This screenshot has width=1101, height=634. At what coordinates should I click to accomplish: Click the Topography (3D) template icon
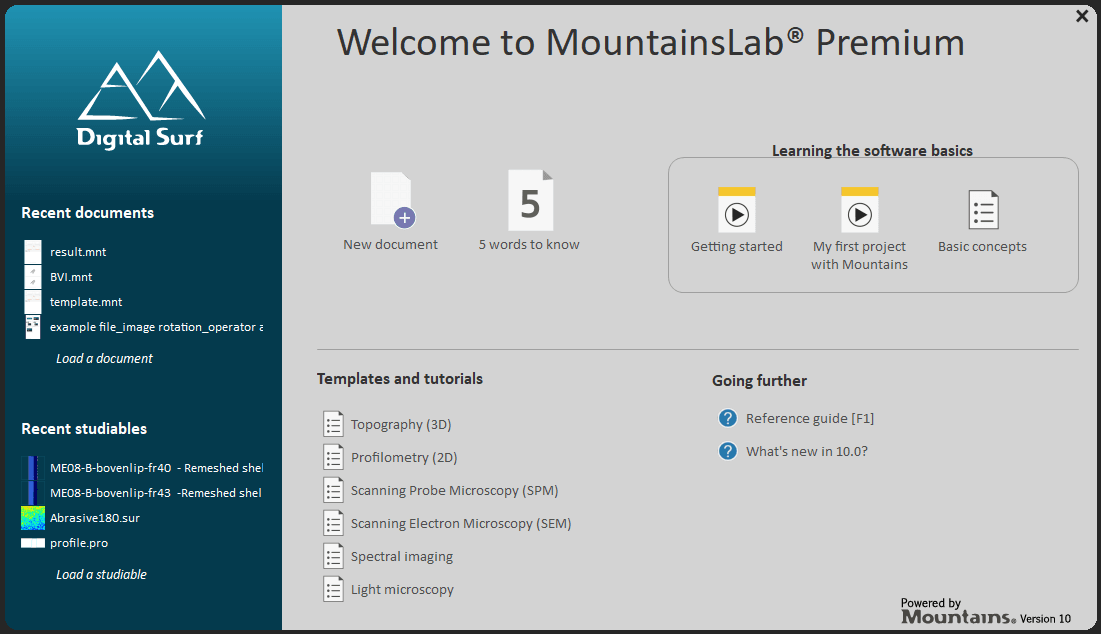[334, 424]
